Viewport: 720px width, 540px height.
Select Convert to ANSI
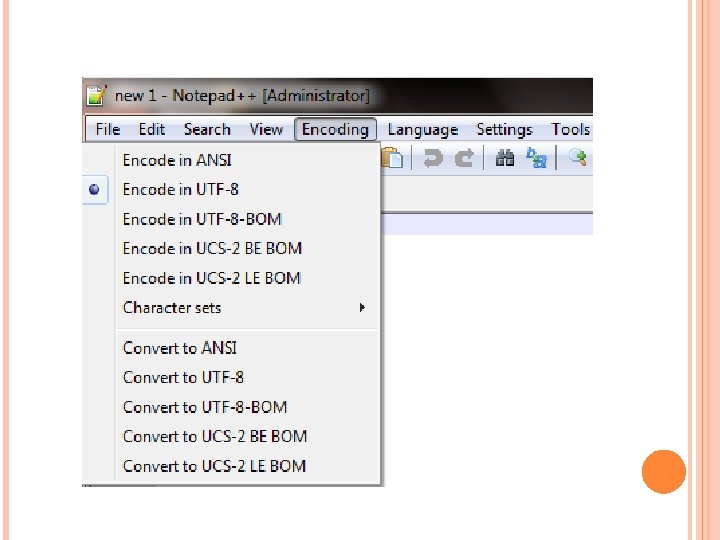coord(248,348)
